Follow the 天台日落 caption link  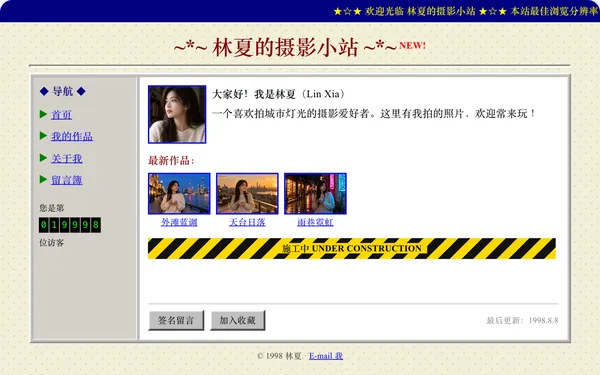pos(247,222)
